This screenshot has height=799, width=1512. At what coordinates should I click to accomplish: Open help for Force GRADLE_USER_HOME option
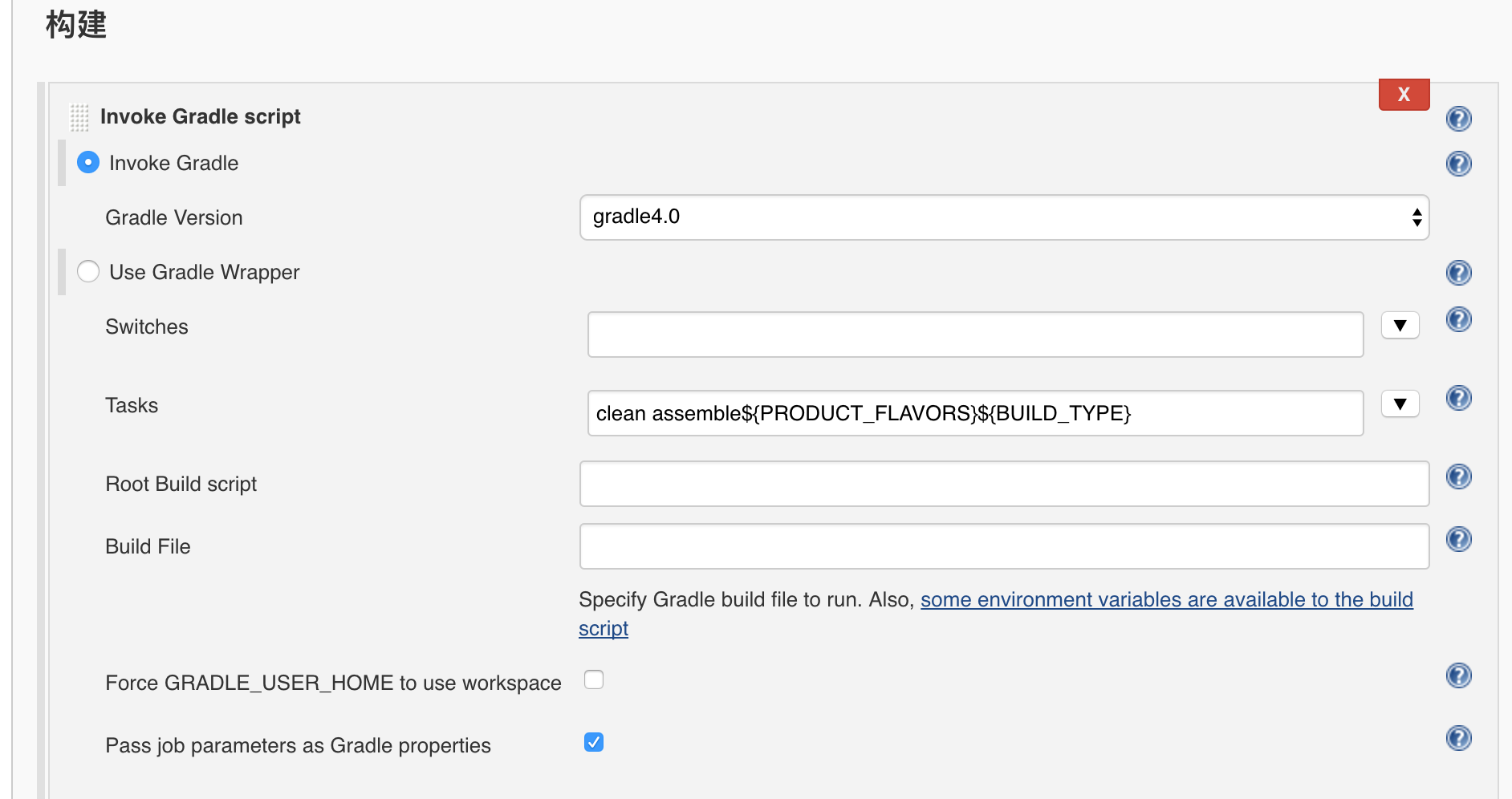1458,675
